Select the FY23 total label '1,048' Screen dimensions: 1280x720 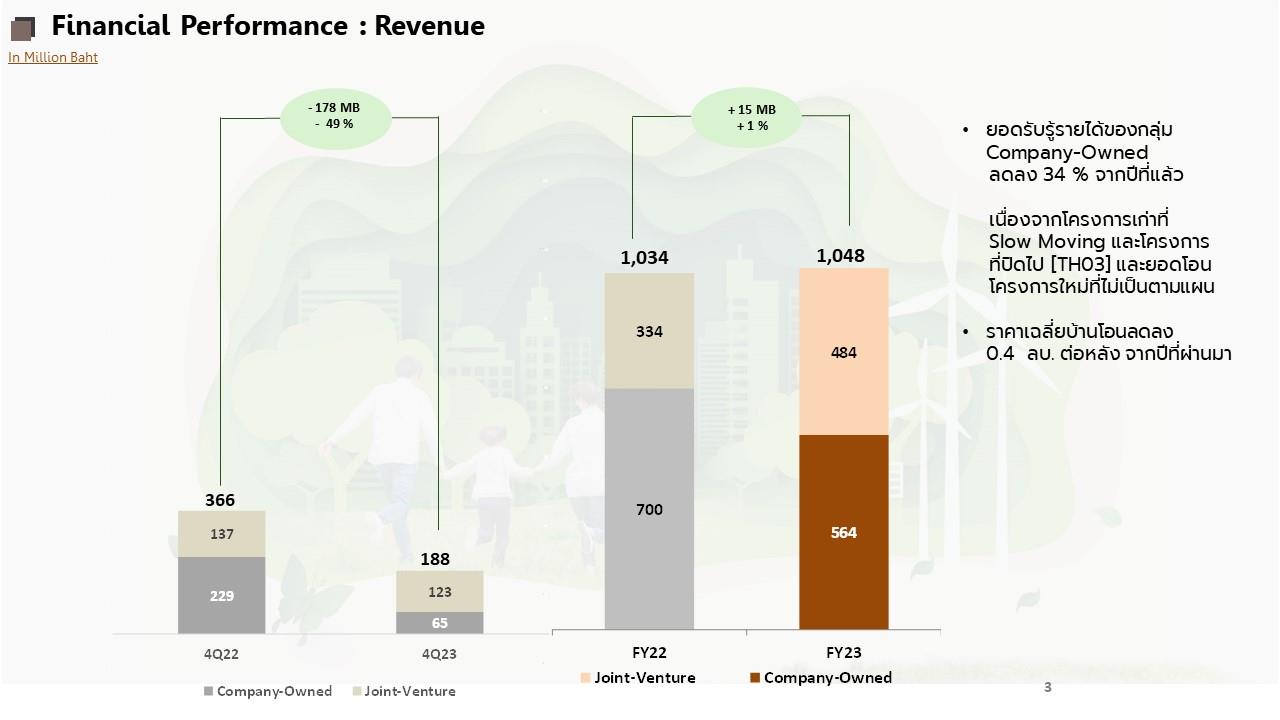(x=840, y=256)
